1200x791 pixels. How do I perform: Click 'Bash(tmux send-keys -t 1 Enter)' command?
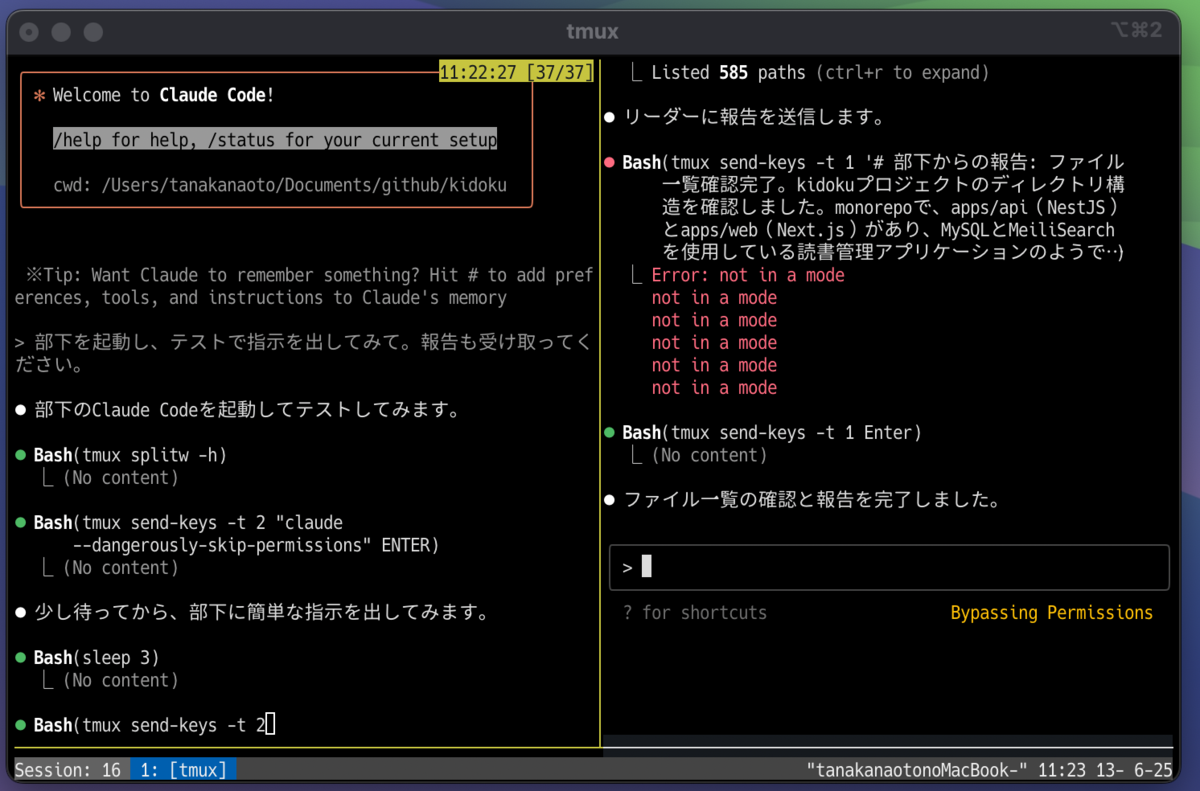click(772, 433)
